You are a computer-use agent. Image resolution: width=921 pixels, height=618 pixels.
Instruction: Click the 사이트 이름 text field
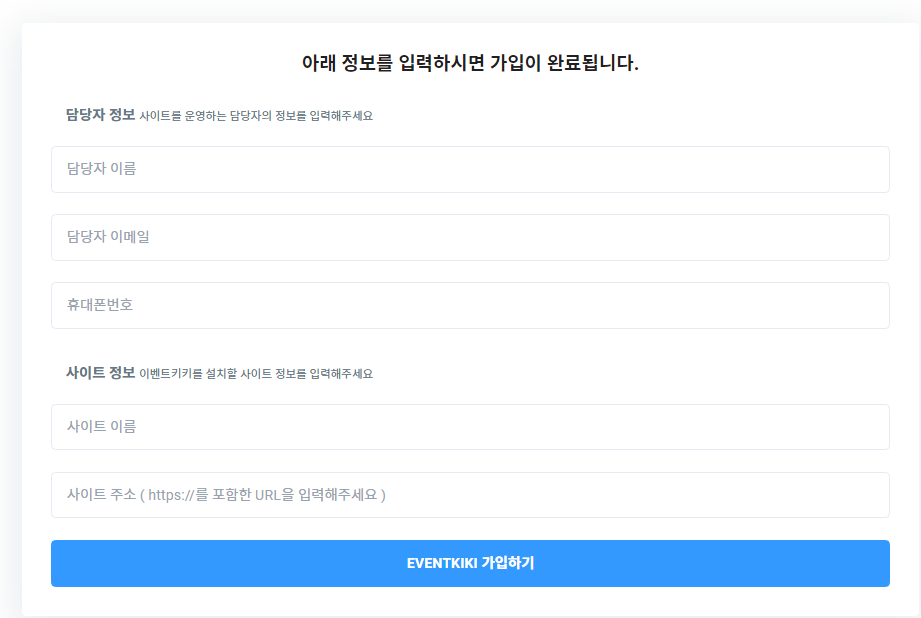coord(470,427)
